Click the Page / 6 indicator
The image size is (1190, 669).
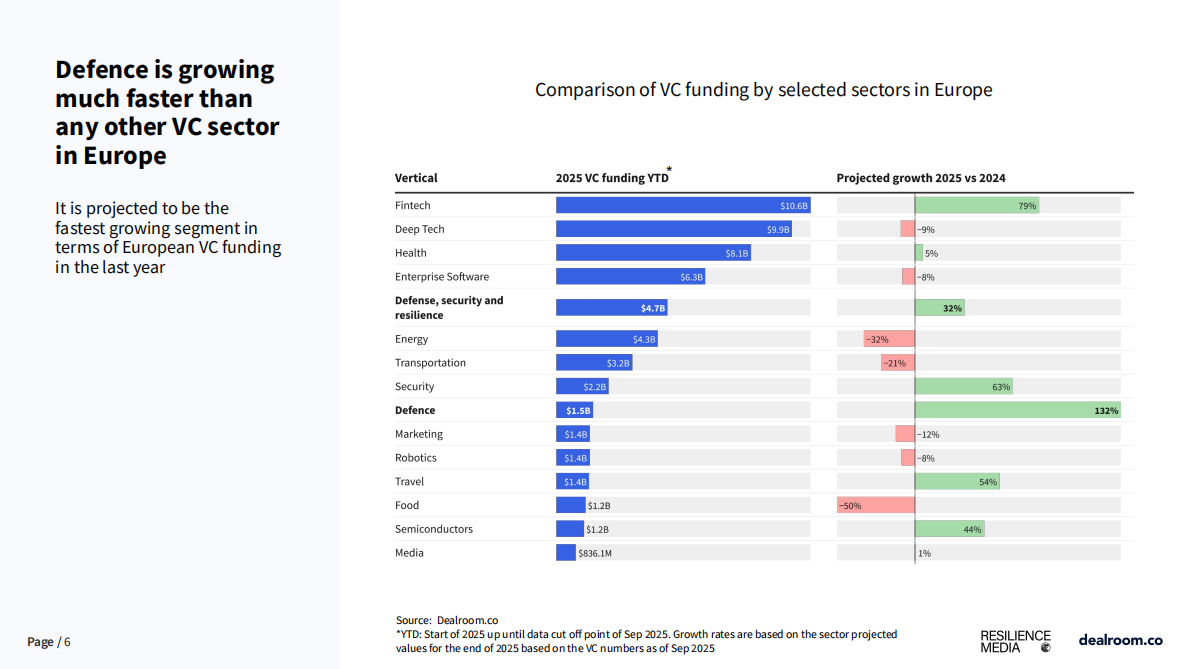point(49,642)
